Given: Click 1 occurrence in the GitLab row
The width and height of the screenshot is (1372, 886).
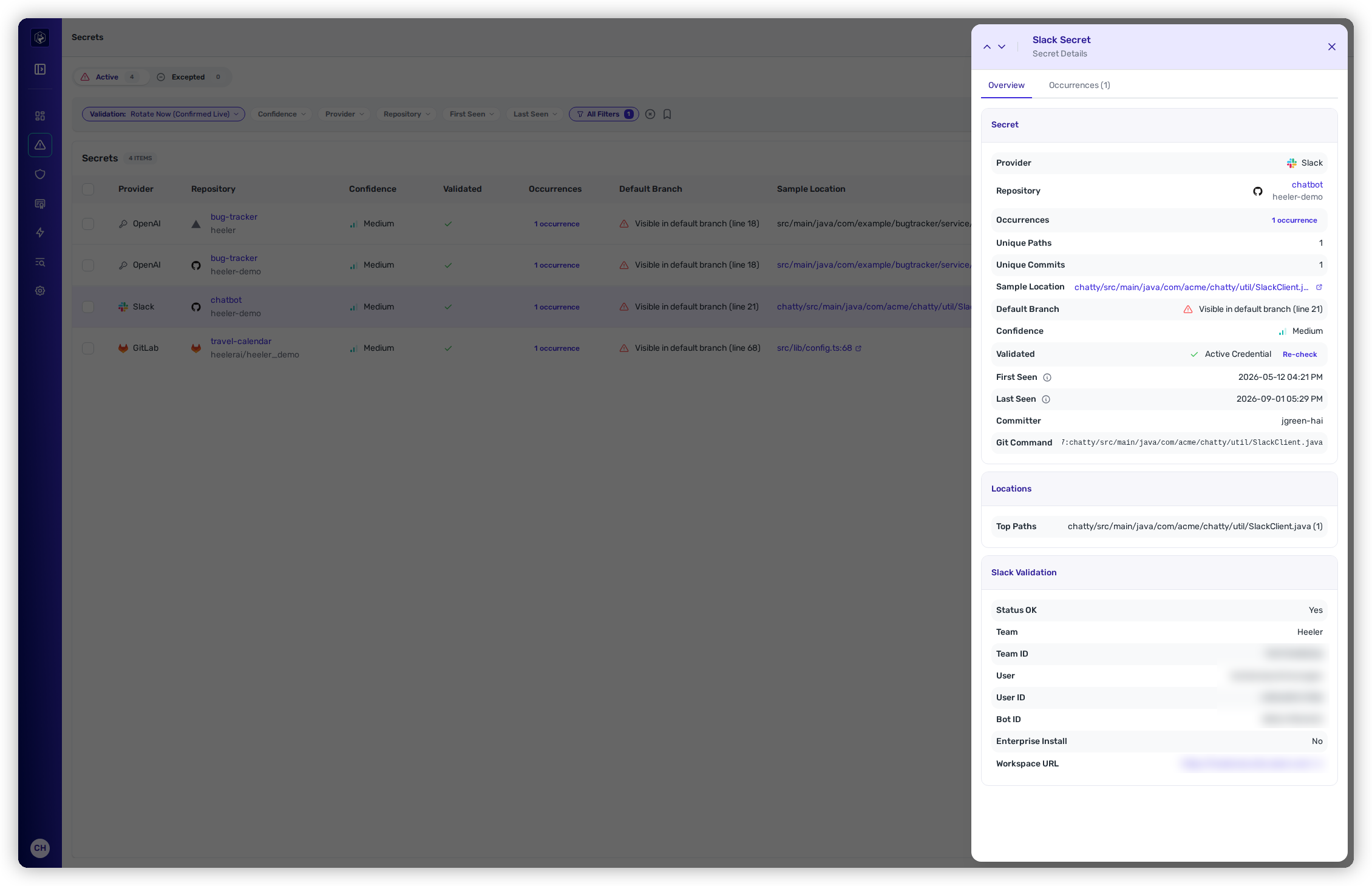Looking at the screenshot, I should 557,348.
